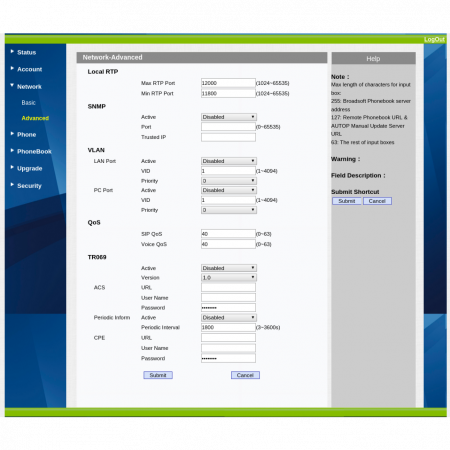This screenshot has width=450, height=450.
Task: Click Cancel in the Help shortcut panel
Action: click(377, 201)
